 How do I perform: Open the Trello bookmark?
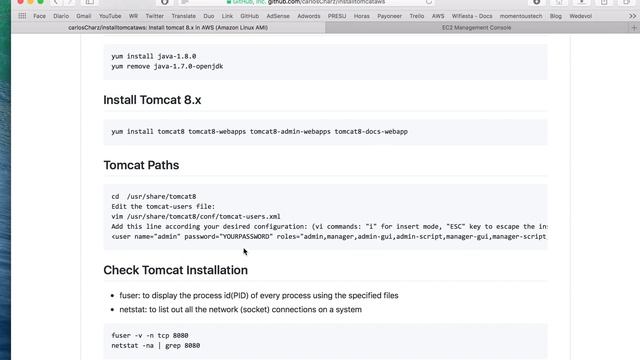tap(417, 16)
